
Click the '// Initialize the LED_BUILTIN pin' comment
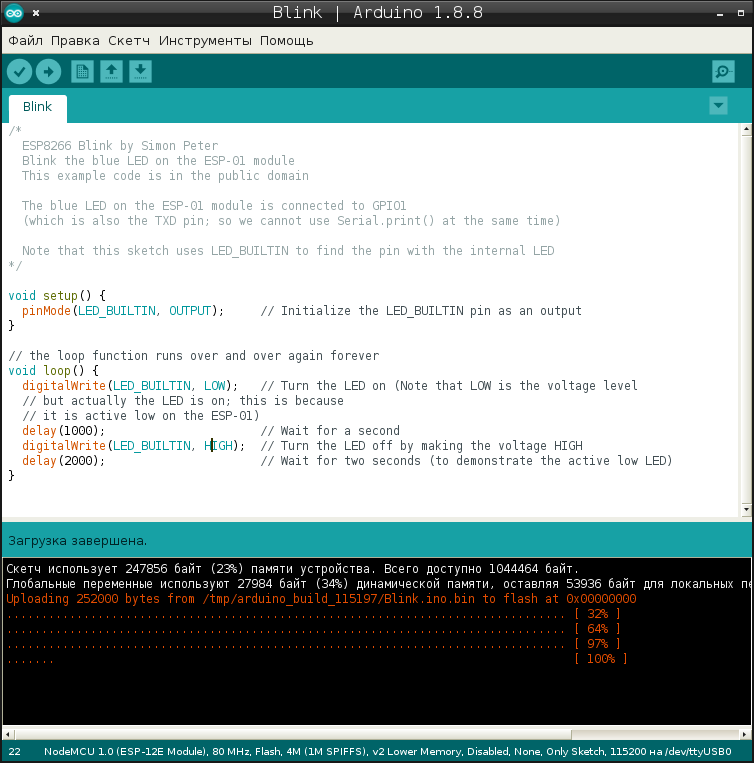(421, 311)
